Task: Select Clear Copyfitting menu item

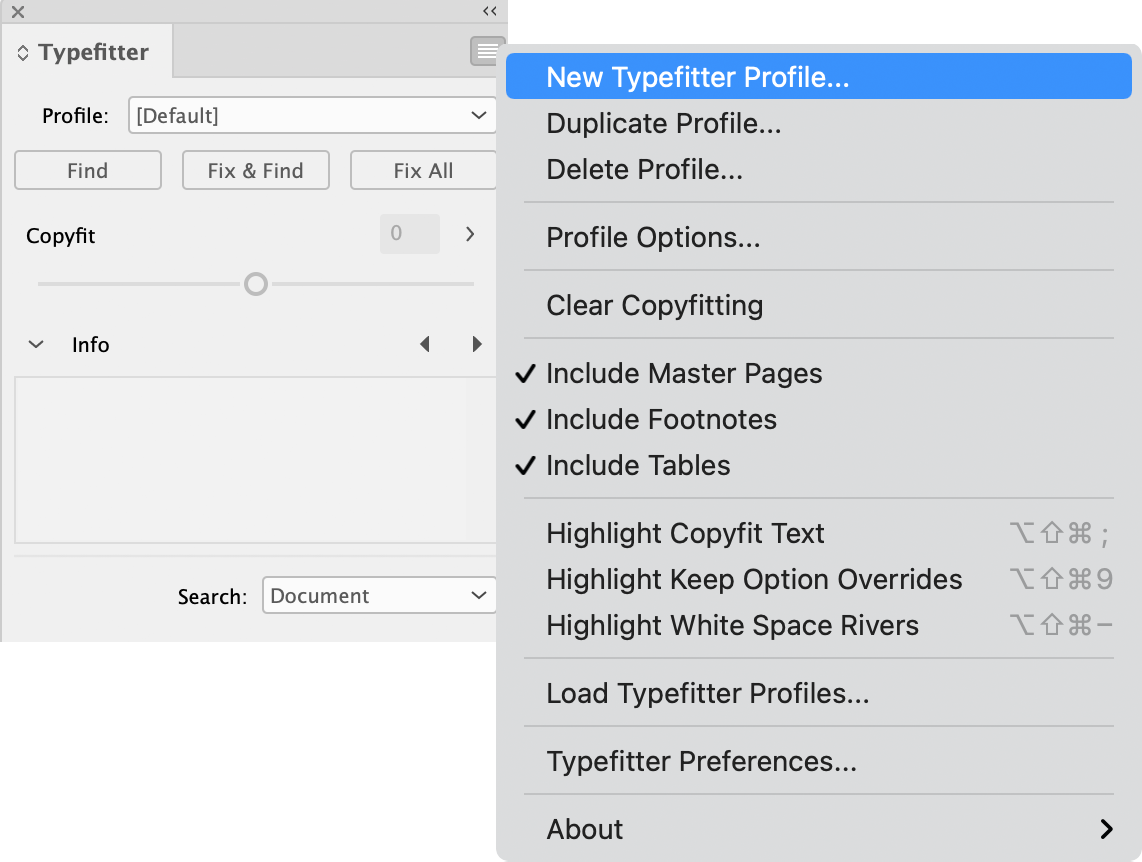Action: (819, 305)
